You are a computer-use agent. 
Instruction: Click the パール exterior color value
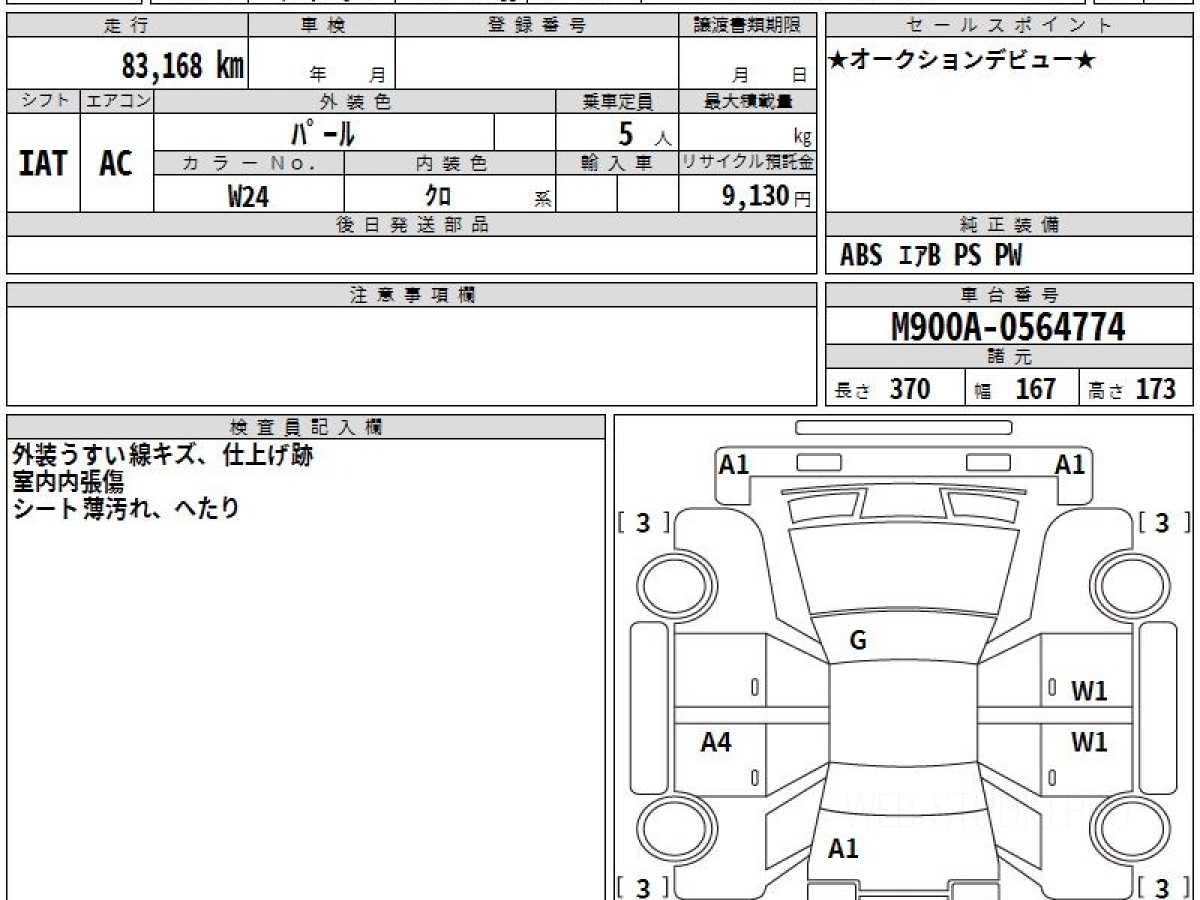(x=323, y=132)
